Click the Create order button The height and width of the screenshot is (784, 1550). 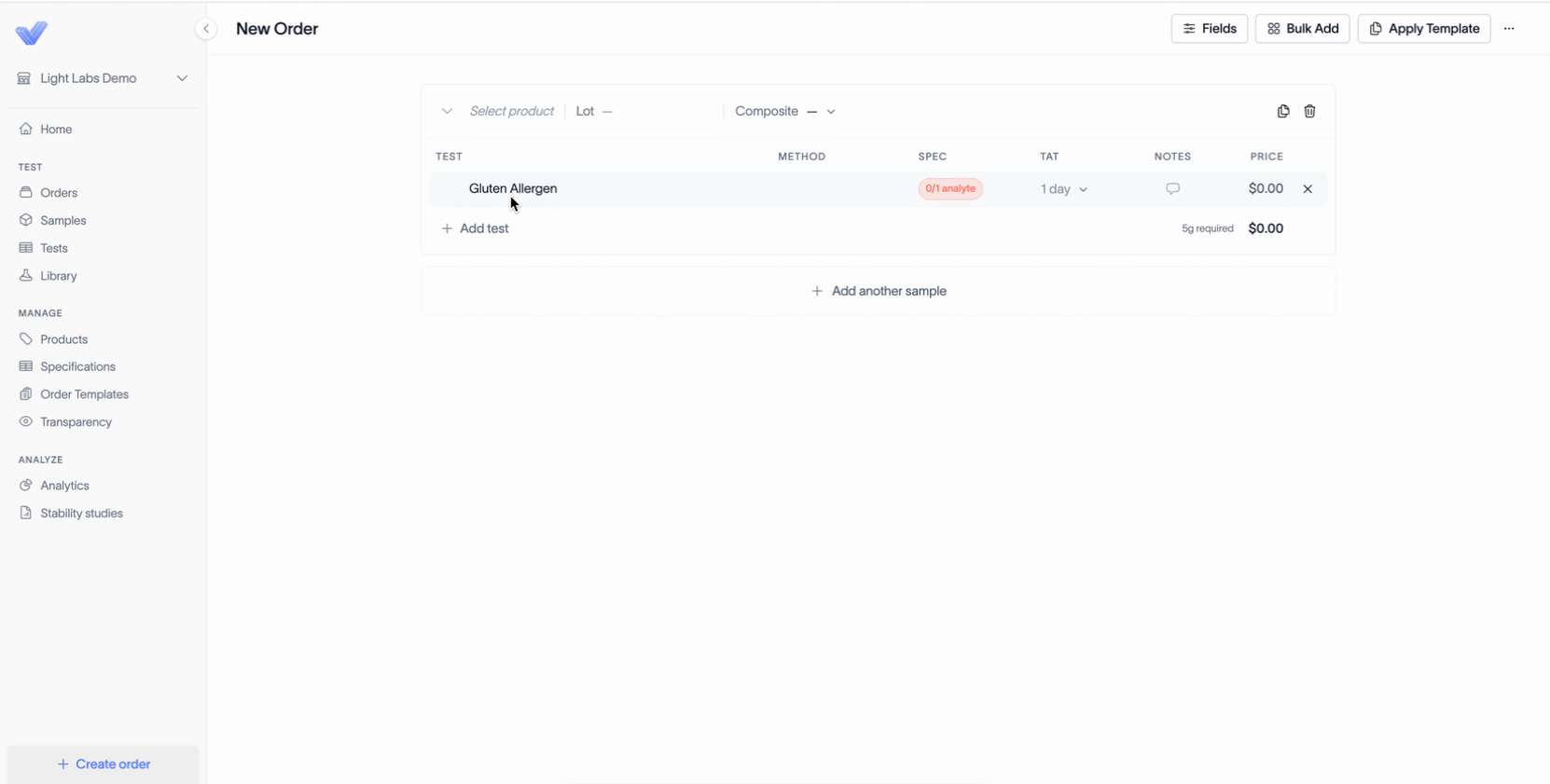pos(104,764)
